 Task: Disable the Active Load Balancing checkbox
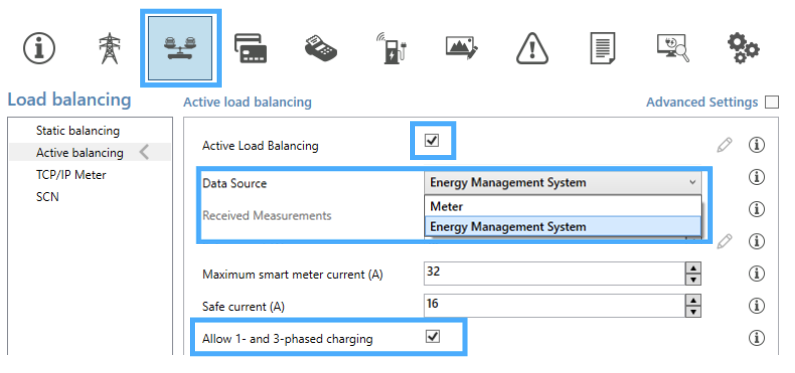tap(432, 140)
